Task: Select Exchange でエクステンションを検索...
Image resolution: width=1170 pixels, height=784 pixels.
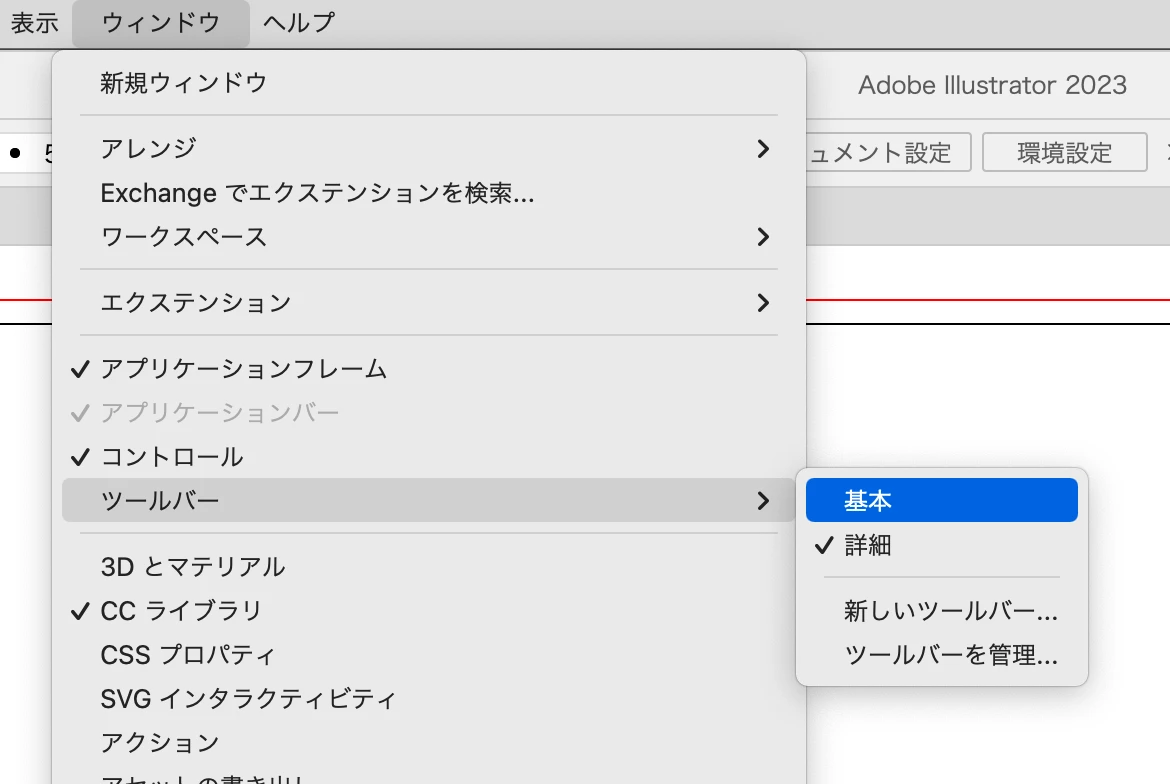Action: [x=428, y=193]
